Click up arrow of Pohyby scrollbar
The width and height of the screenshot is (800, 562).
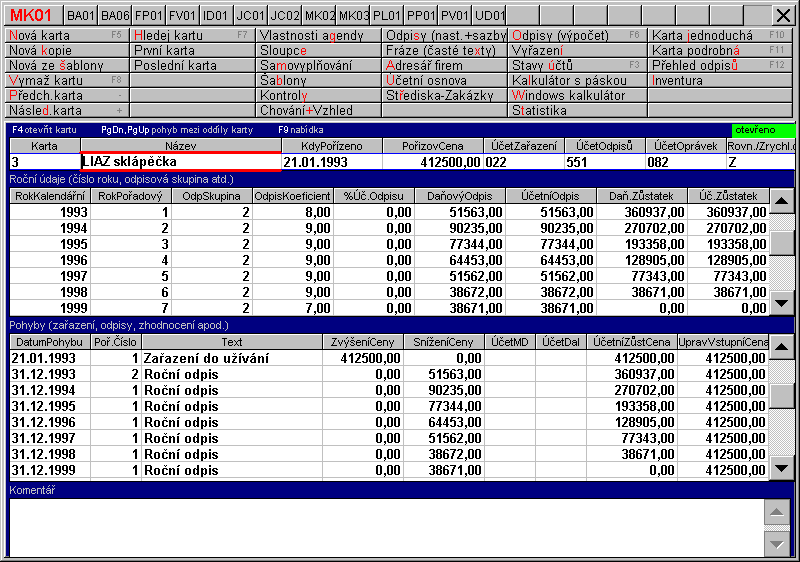(782, 347)
